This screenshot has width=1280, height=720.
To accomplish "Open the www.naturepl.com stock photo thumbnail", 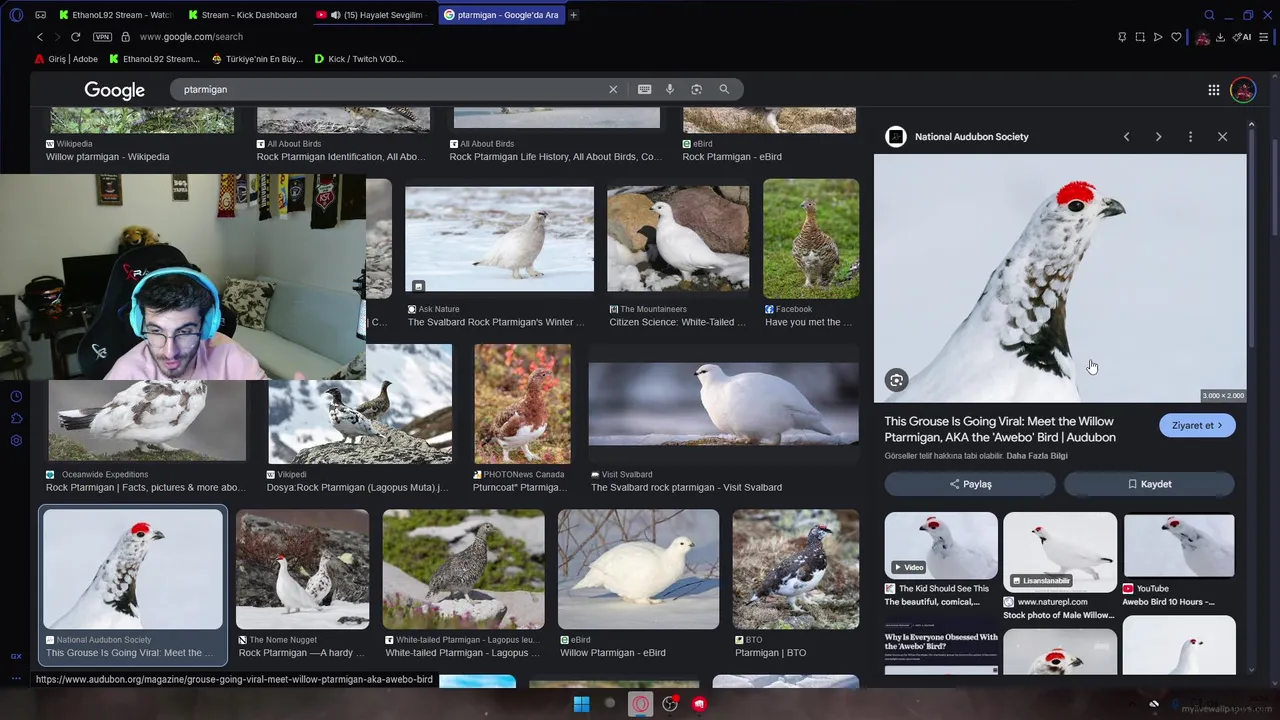I will [1059, 552].
